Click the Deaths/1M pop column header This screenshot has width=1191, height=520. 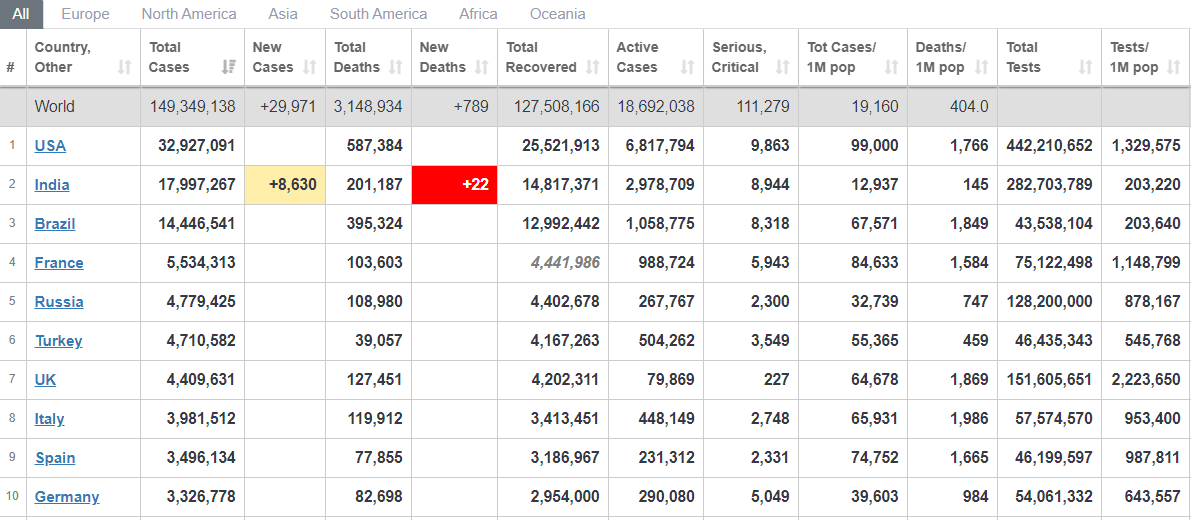(x=940, y=57)
